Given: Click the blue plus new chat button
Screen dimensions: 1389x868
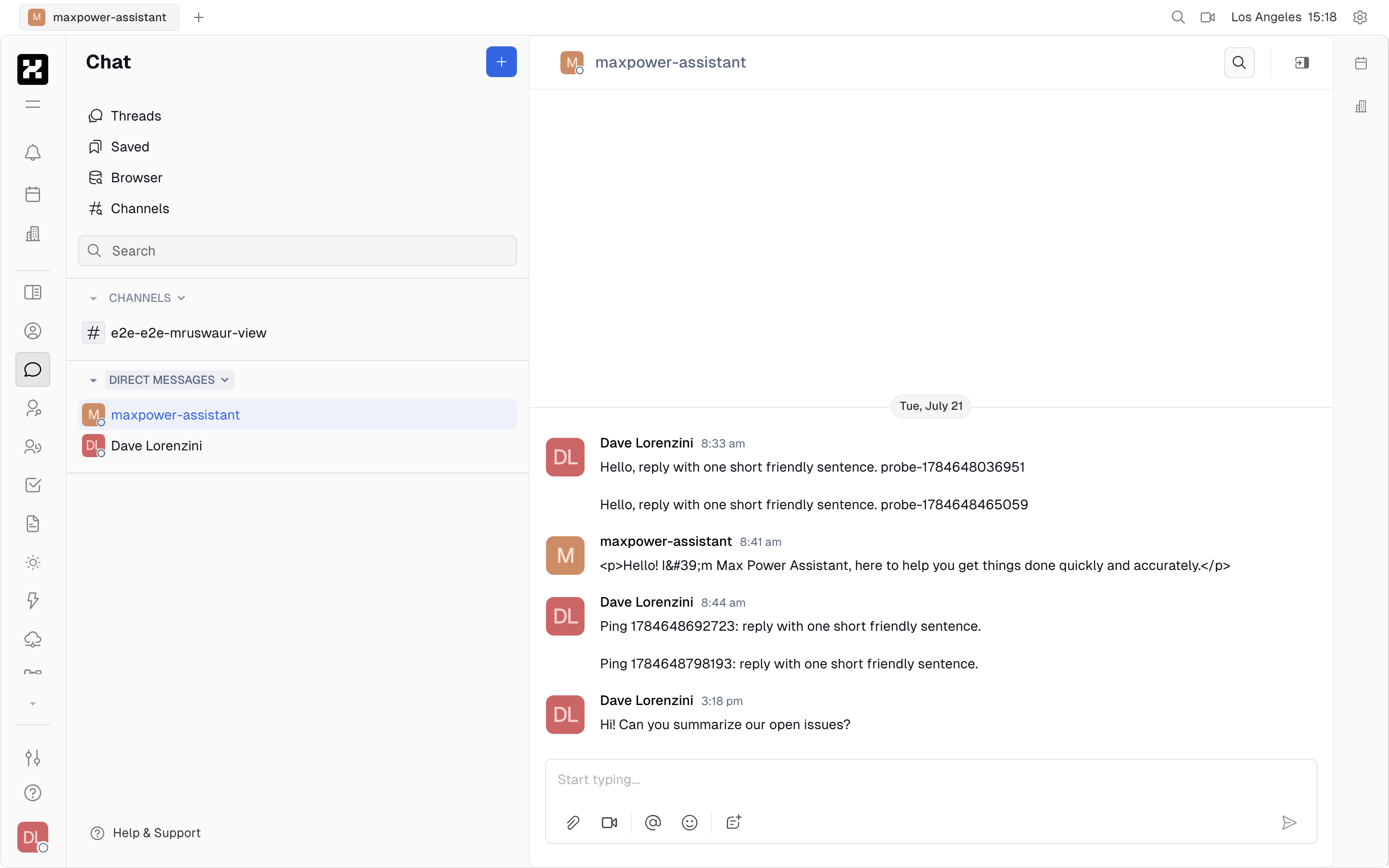Looking at the screenshot, I should point(501,62).
